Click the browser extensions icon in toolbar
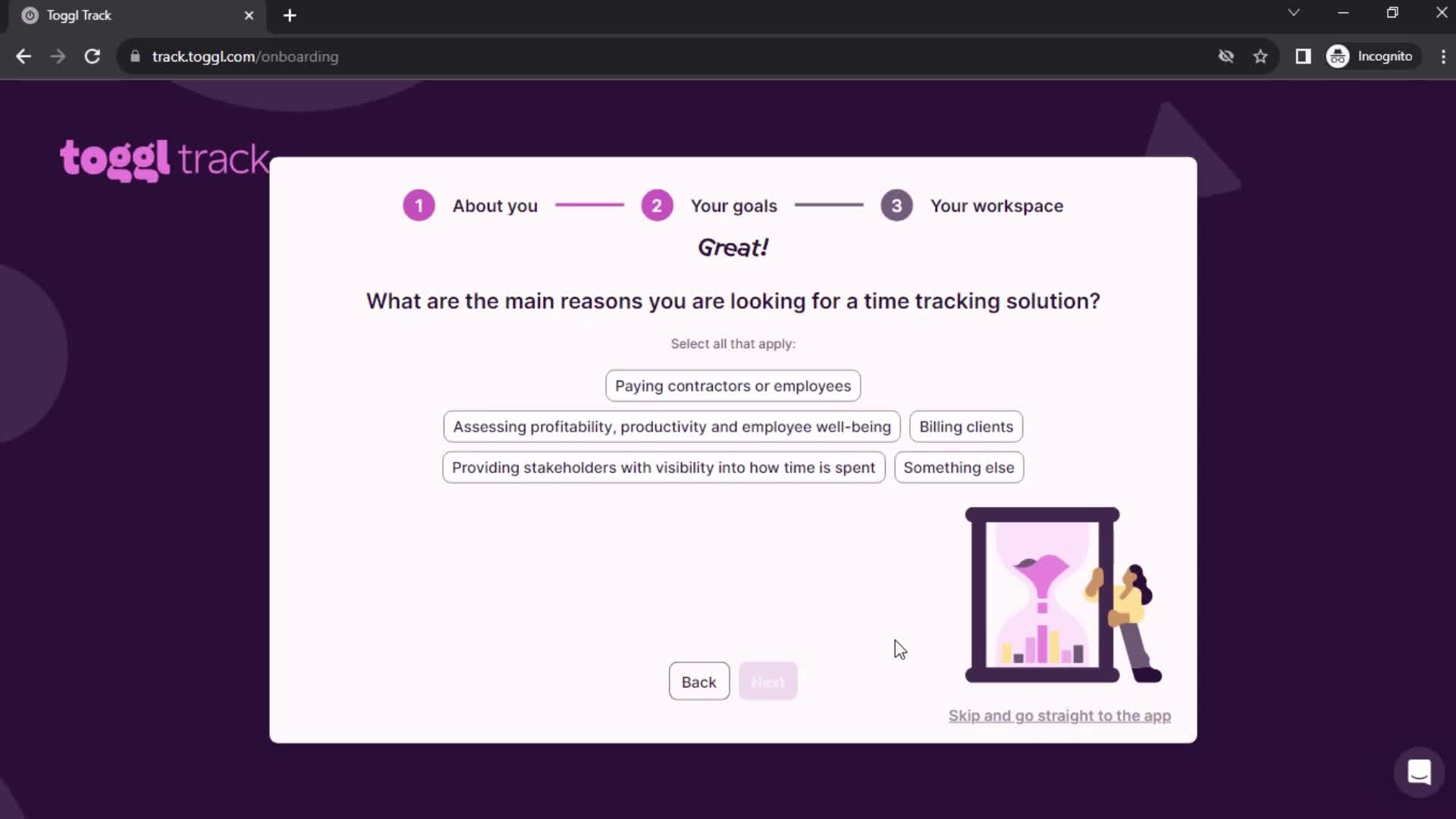This screenshot has height=819, width=1456. click(x=1303, y=56)
